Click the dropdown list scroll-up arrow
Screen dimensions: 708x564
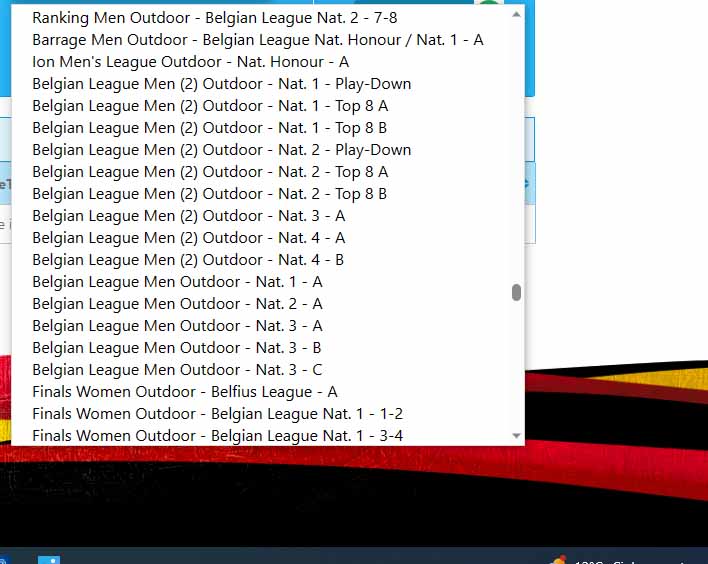point(517,14)
